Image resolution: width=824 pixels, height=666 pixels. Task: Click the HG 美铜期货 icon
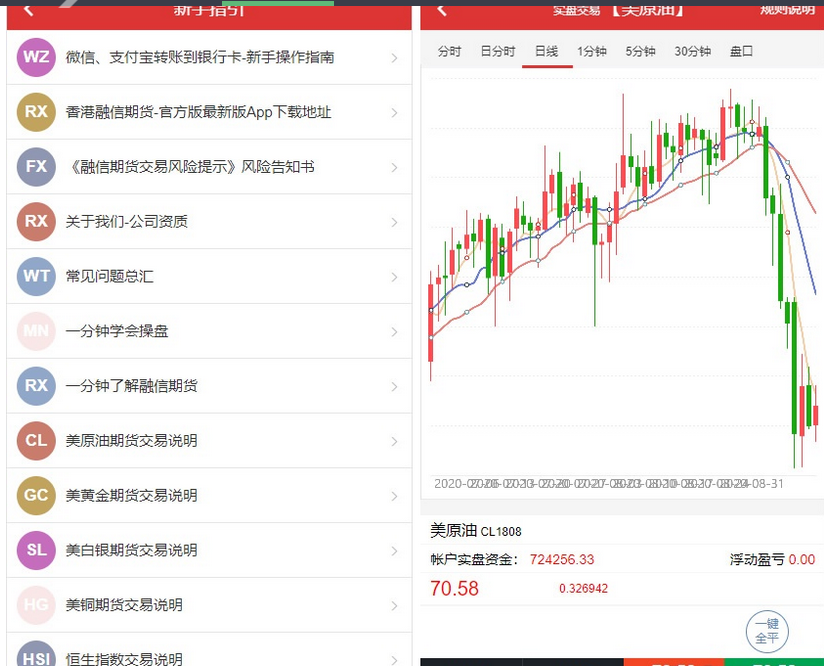tap(35, 605)
